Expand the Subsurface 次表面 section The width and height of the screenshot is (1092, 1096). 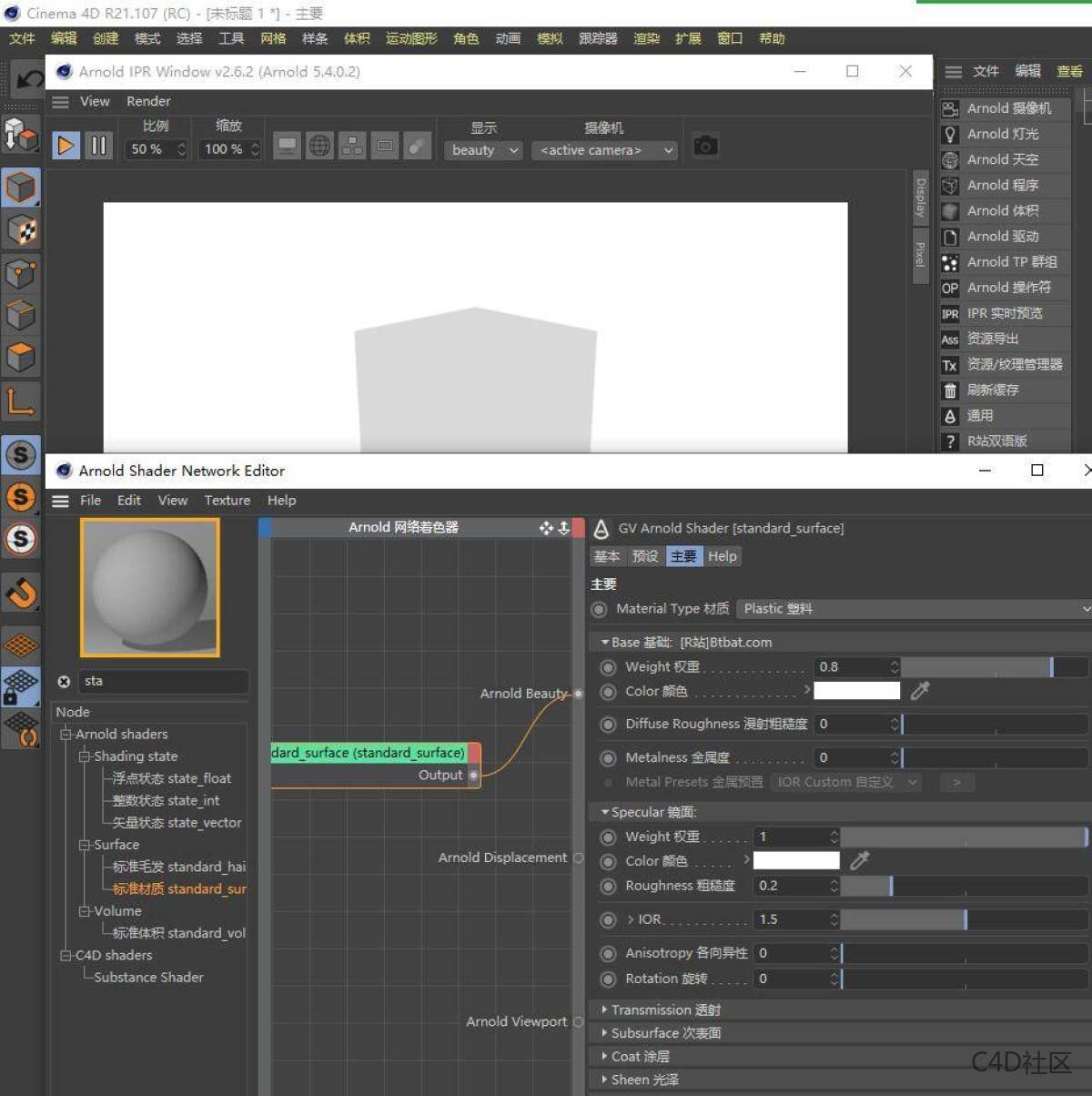[x=604, y=1033]
